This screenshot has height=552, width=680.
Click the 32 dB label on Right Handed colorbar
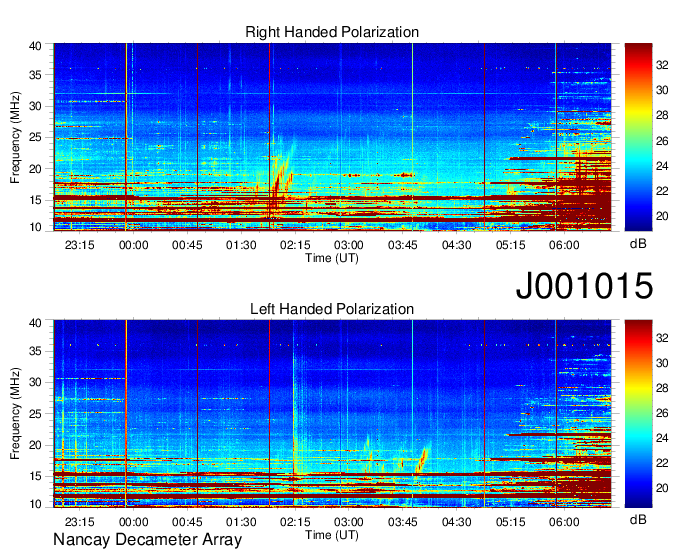662,65
